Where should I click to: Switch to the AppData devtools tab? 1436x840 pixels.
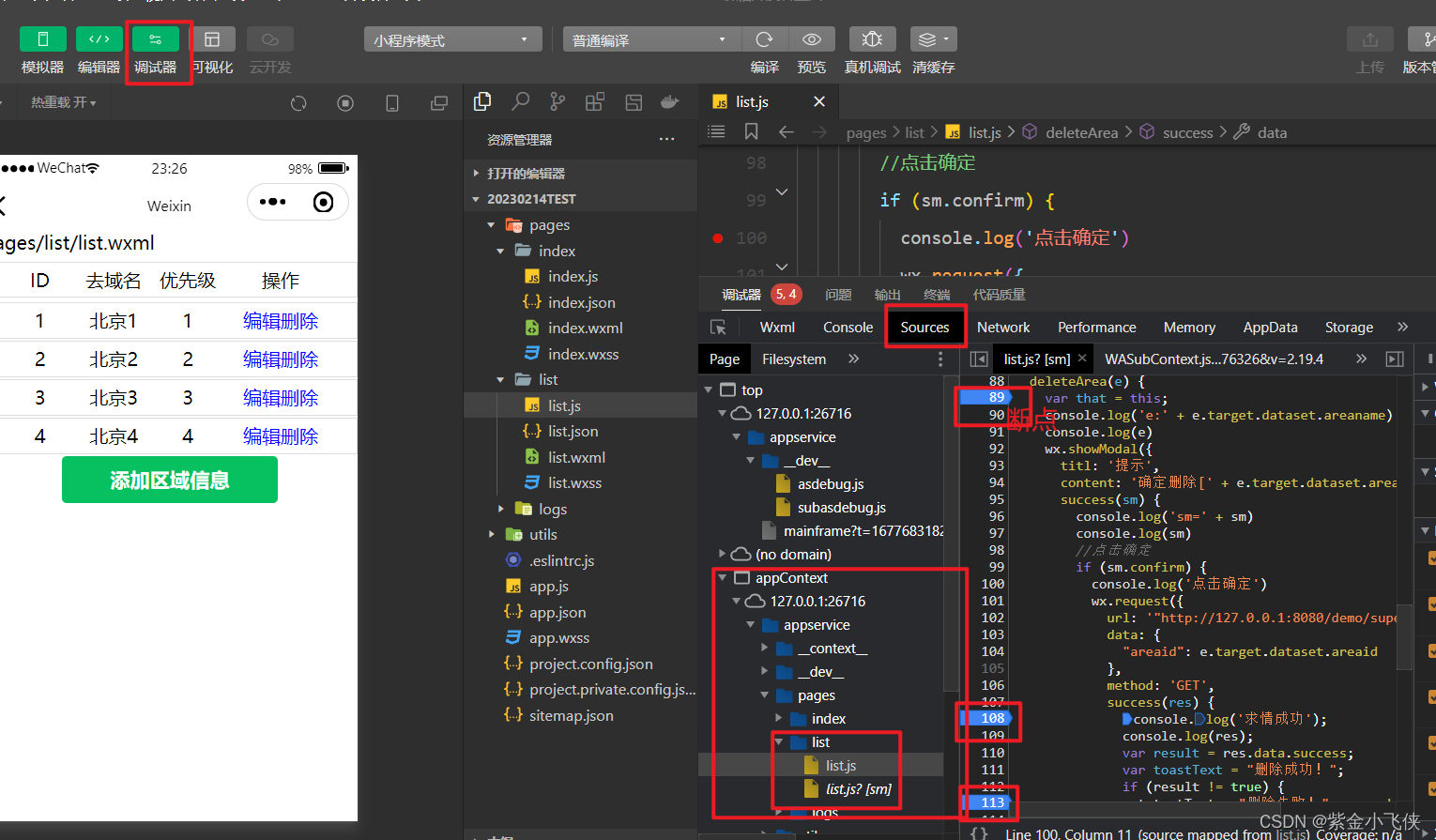coord(1270,328)
